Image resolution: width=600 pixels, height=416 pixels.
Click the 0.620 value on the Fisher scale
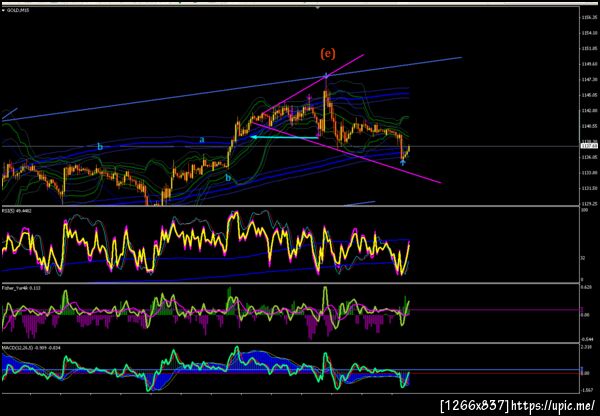(x=586, y=287)
